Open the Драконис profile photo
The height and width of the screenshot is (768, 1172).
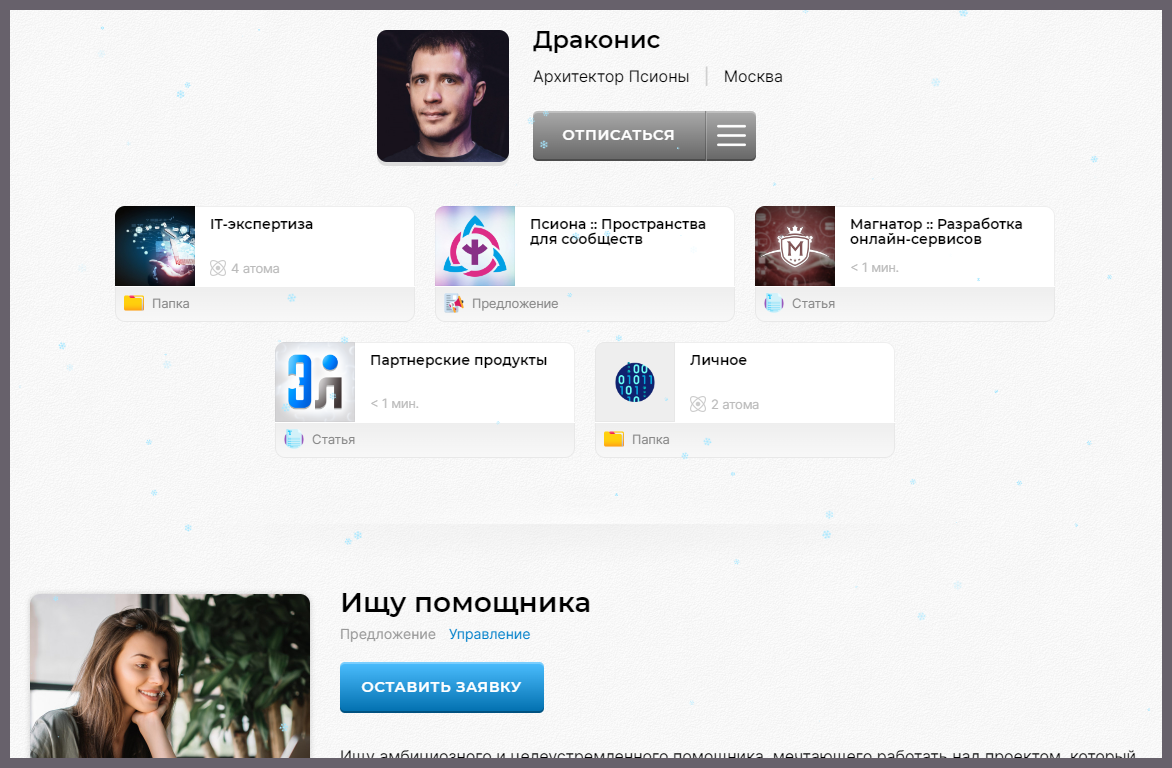click(443, 96)
